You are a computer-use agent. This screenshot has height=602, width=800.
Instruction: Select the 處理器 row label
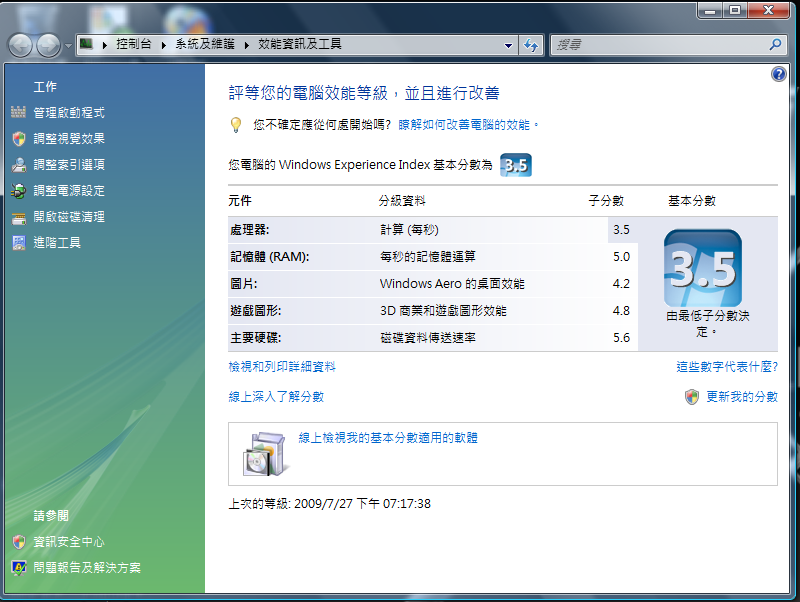[249, 230]
